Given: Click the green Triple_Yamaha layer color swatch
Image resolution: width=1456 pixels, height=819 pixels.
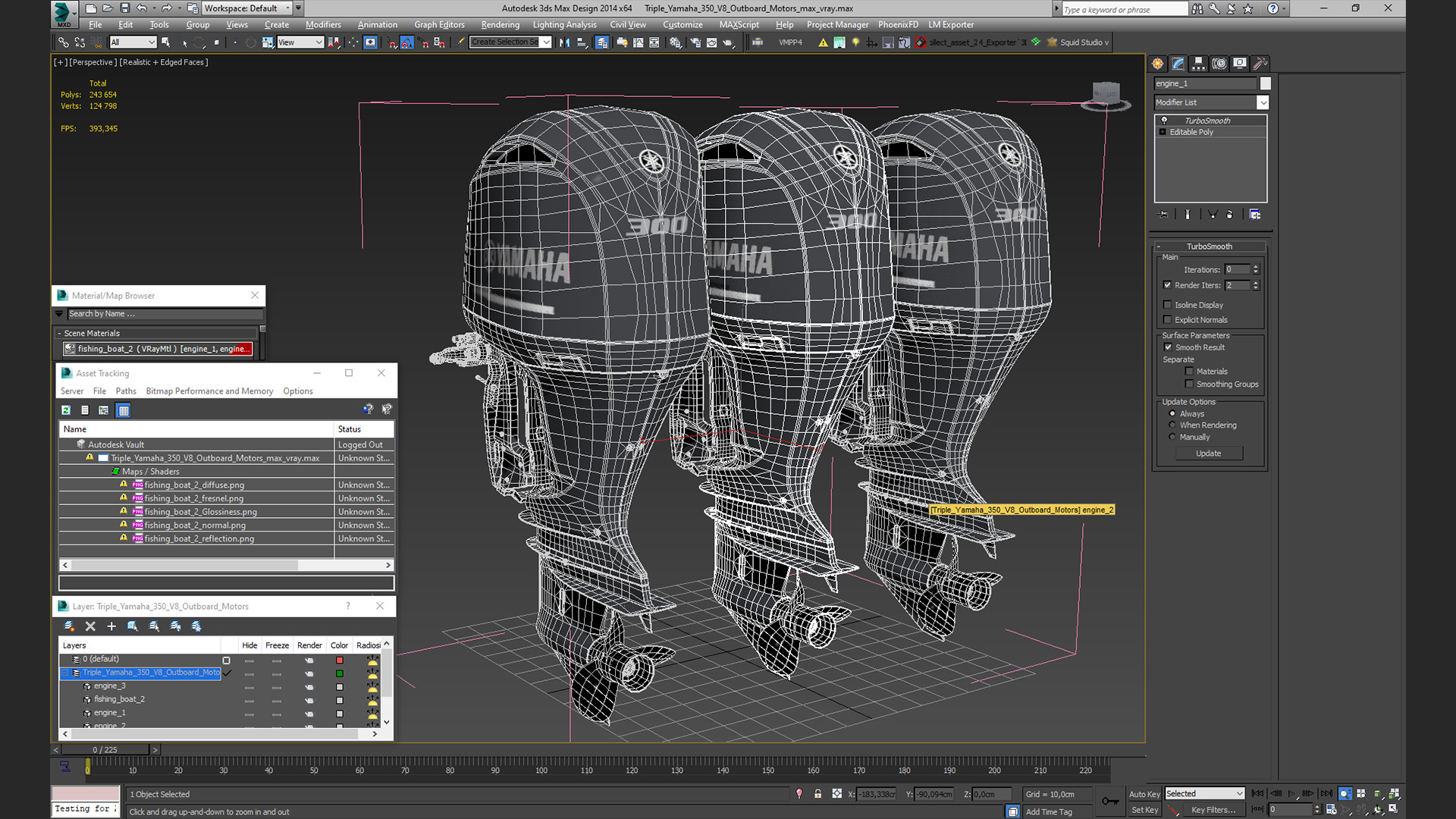Looking at the screenshot, I should [340, 673].
